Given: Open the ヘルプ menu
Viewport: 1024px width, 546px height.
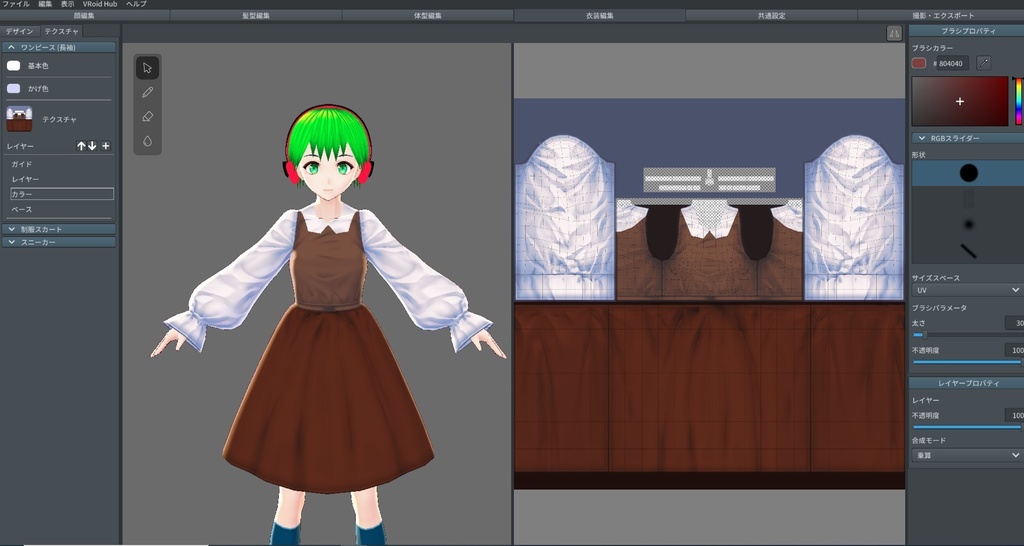Looking at the screenshot, I should pos(136,4).
